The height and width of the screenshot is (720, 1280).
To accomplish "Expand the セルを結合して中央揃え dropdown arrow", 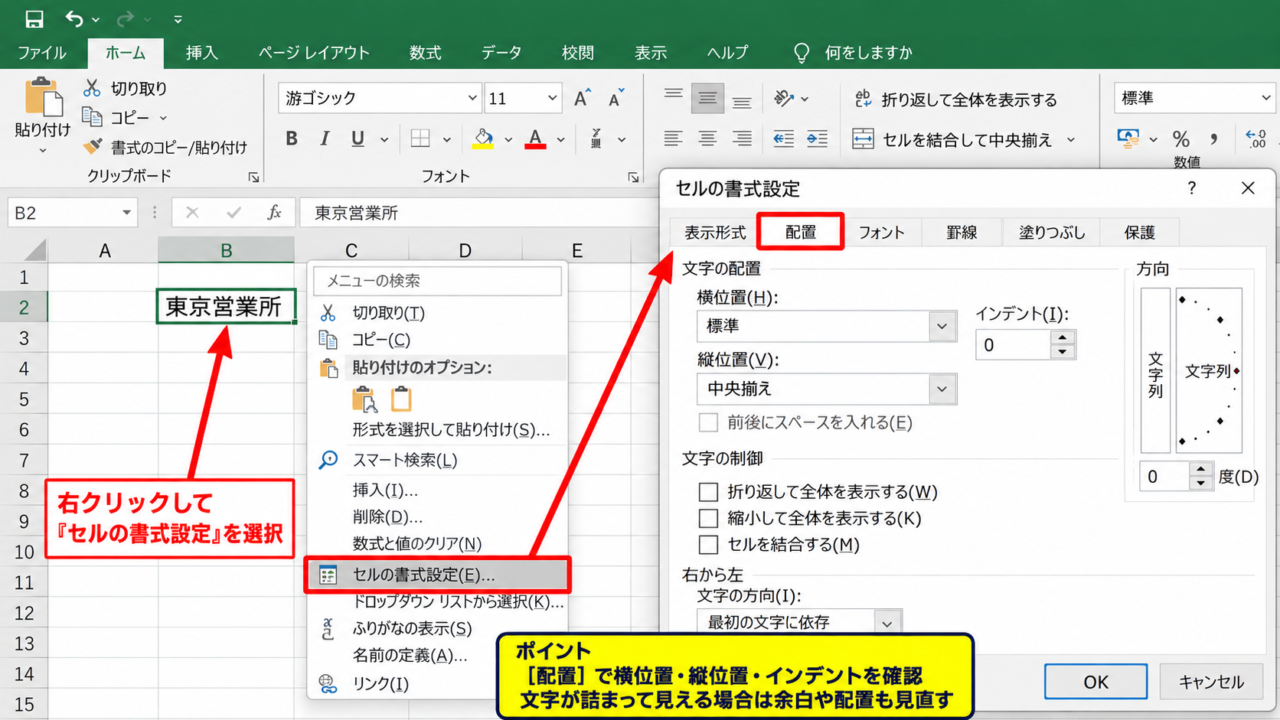I will [1071, 140].
